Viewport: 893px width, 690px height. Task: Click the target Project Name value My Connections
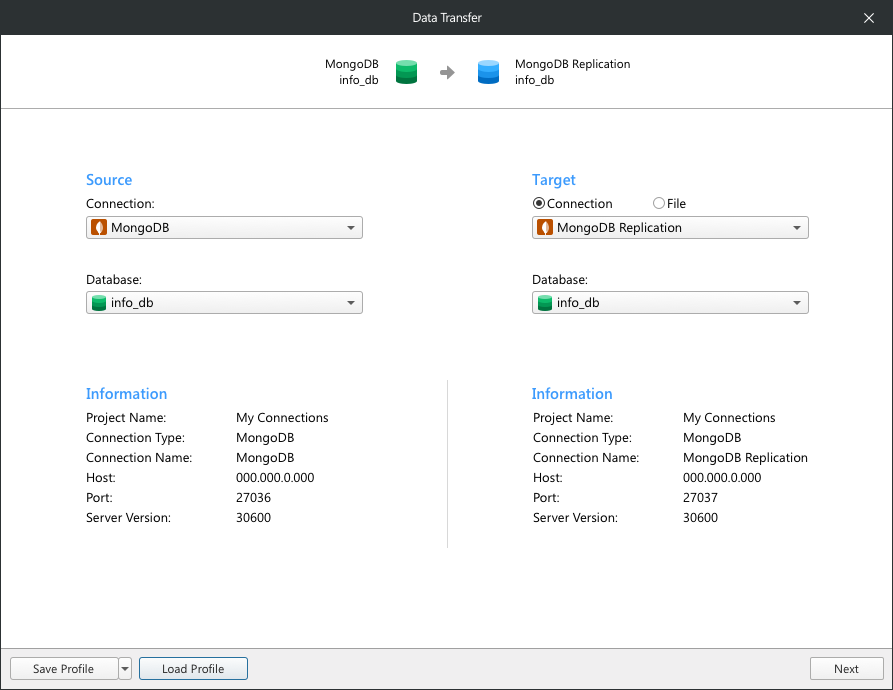(729, 418)
